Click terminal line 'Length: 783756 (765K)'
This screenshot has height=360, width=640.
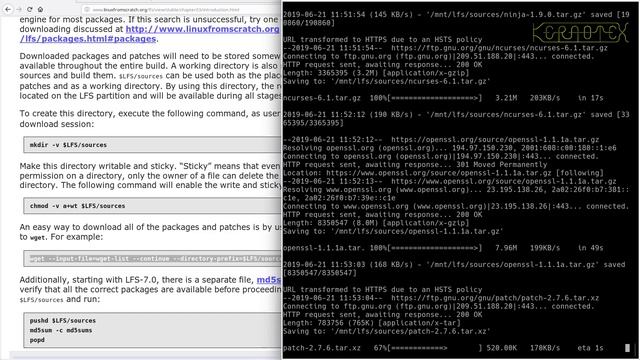click(371, 322)
